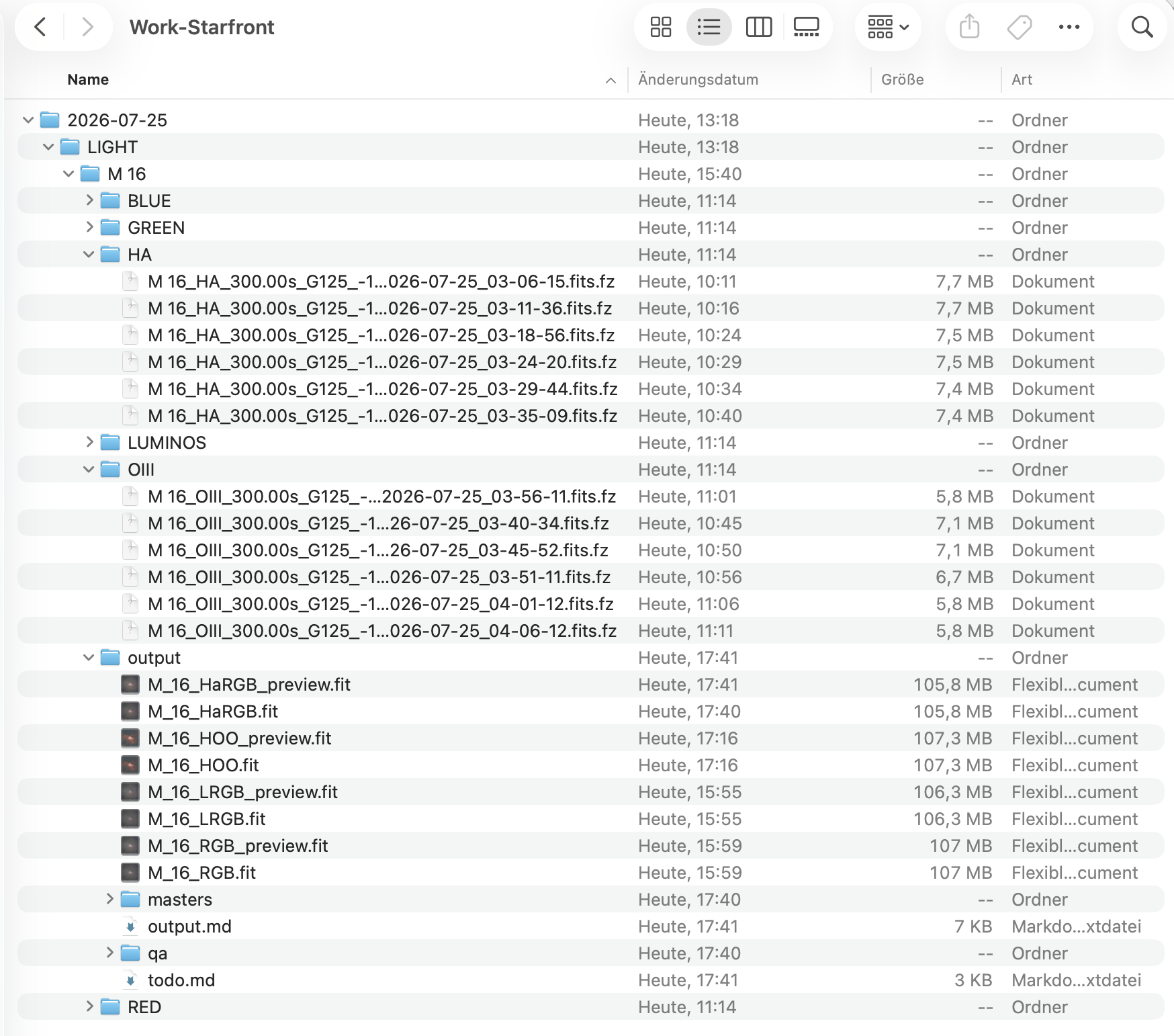This screenshot has width=1174, height=1036.
Task: Sort by the Name column header
Action: [x=88, y=79]
